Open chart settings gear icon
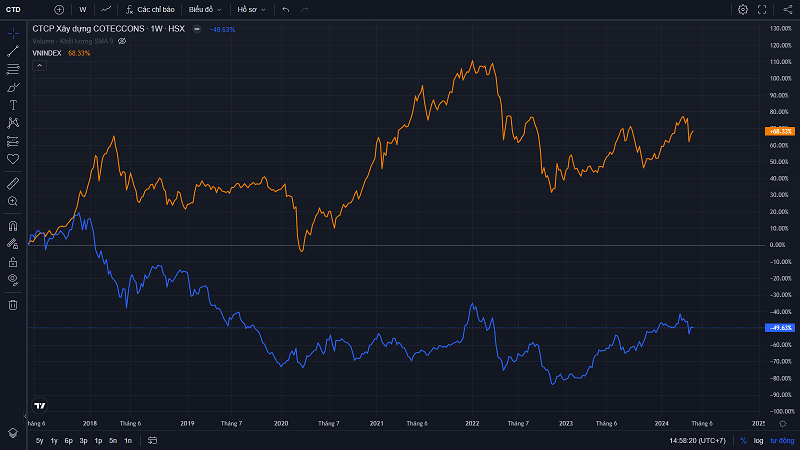 coord(743,9)
